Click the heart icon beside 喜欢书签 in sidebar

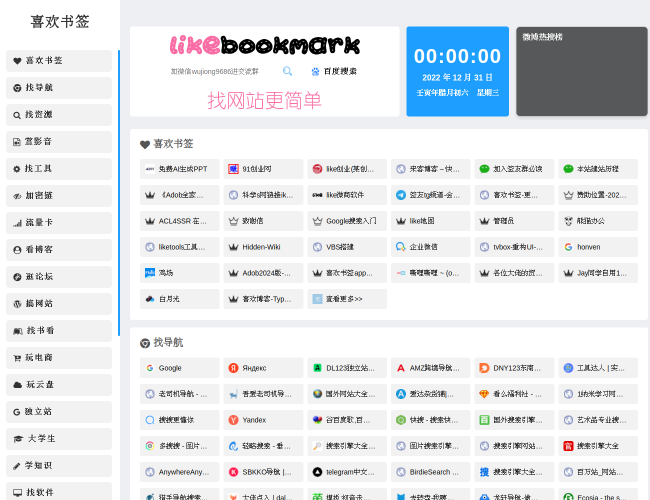click(x=17, y=60)
